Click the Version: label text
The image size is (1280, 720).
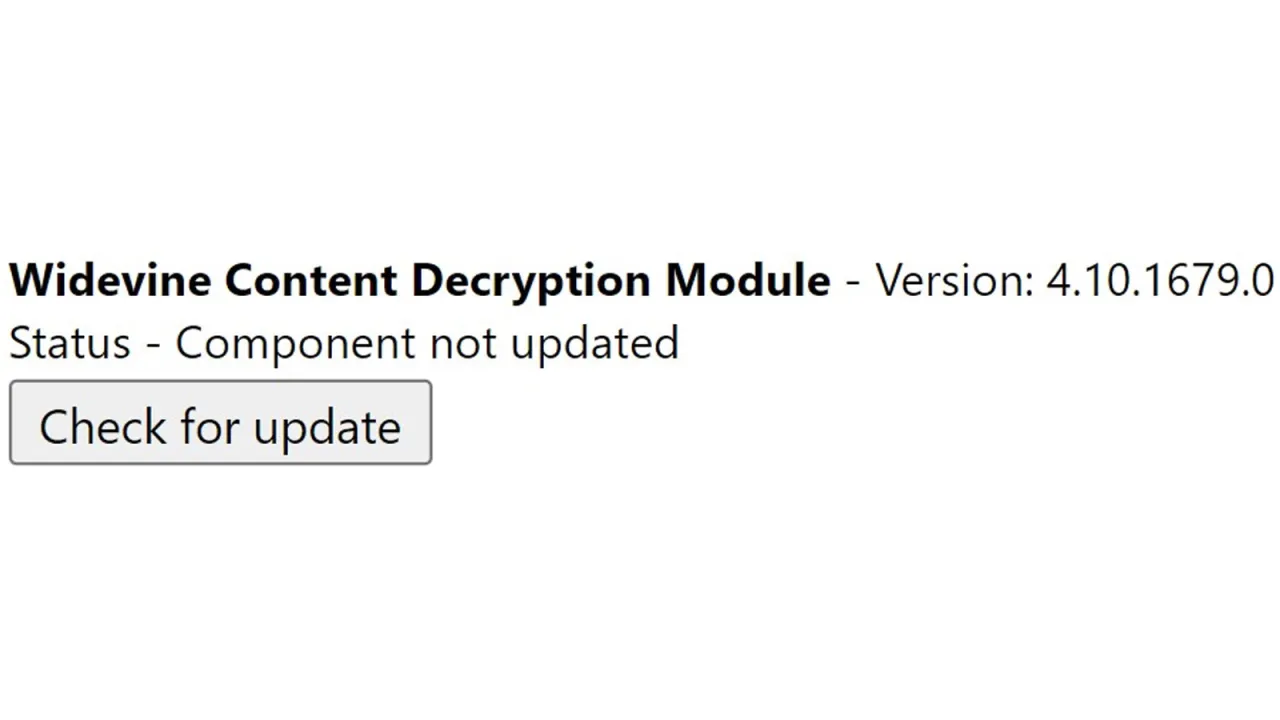click(955, 281)
